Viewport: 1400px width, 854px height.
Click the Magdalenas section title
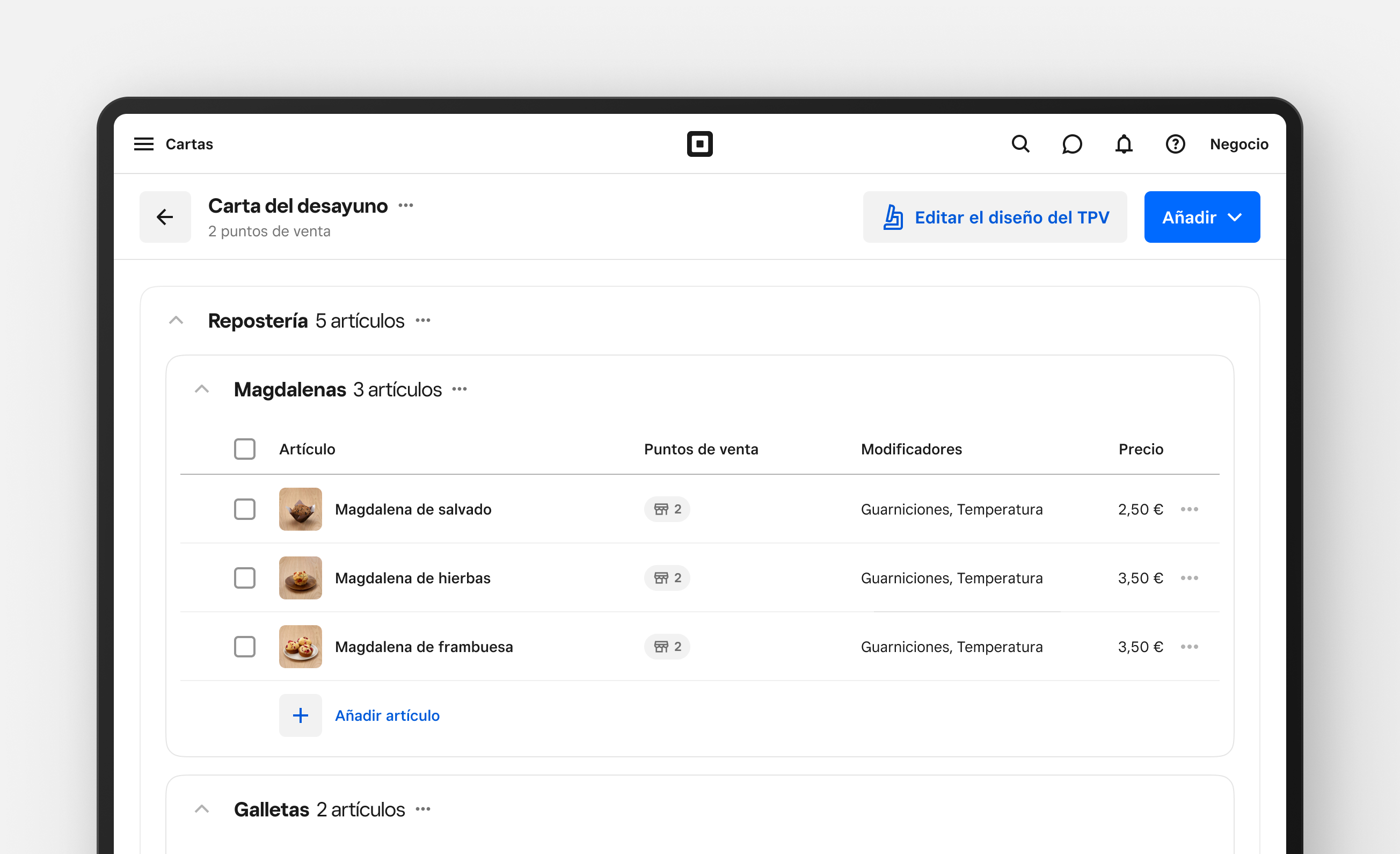click(x=290, y=389)
